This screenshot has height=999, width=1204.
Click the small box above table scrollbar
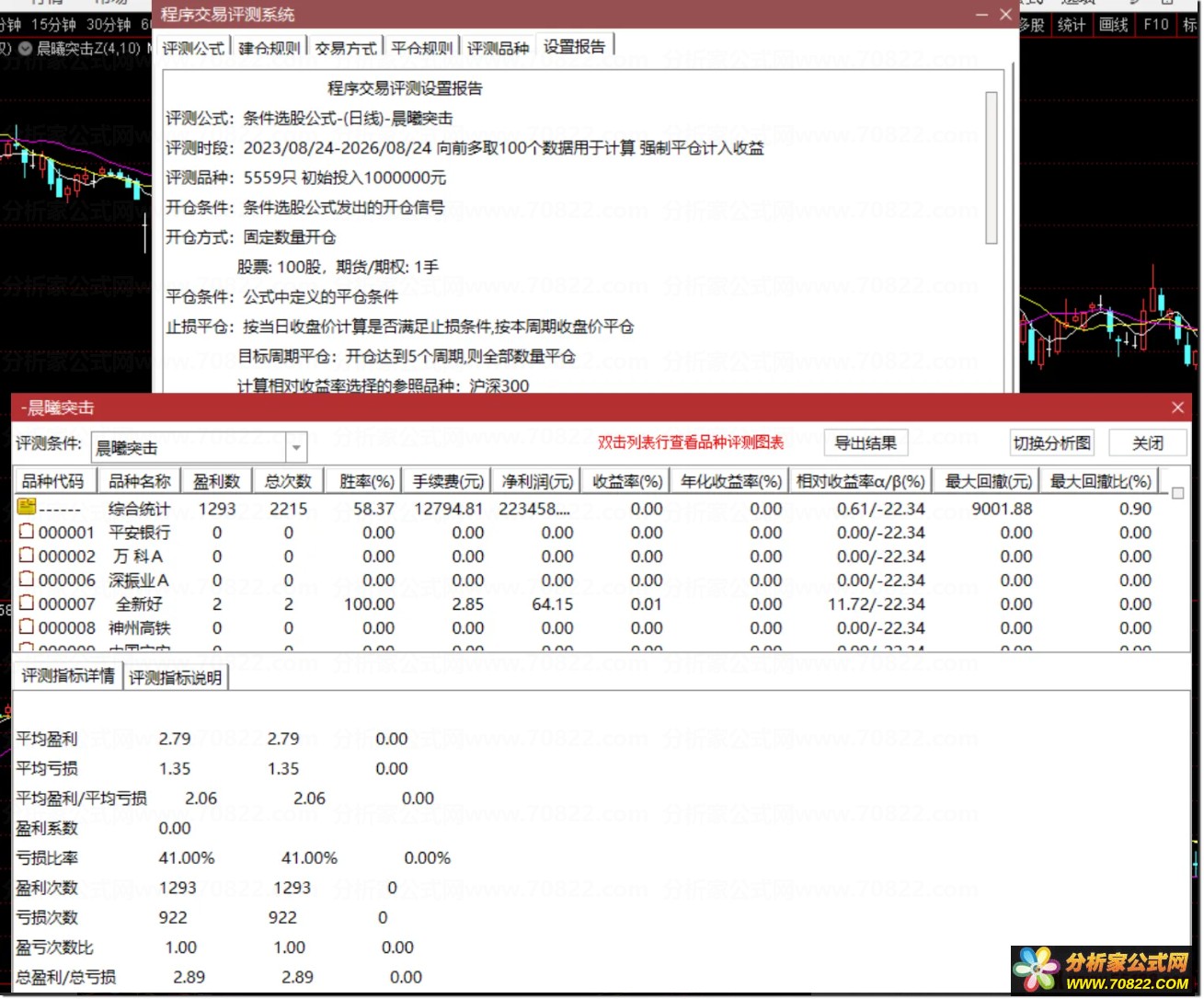pyautogui.click(x=1177, y=493)
